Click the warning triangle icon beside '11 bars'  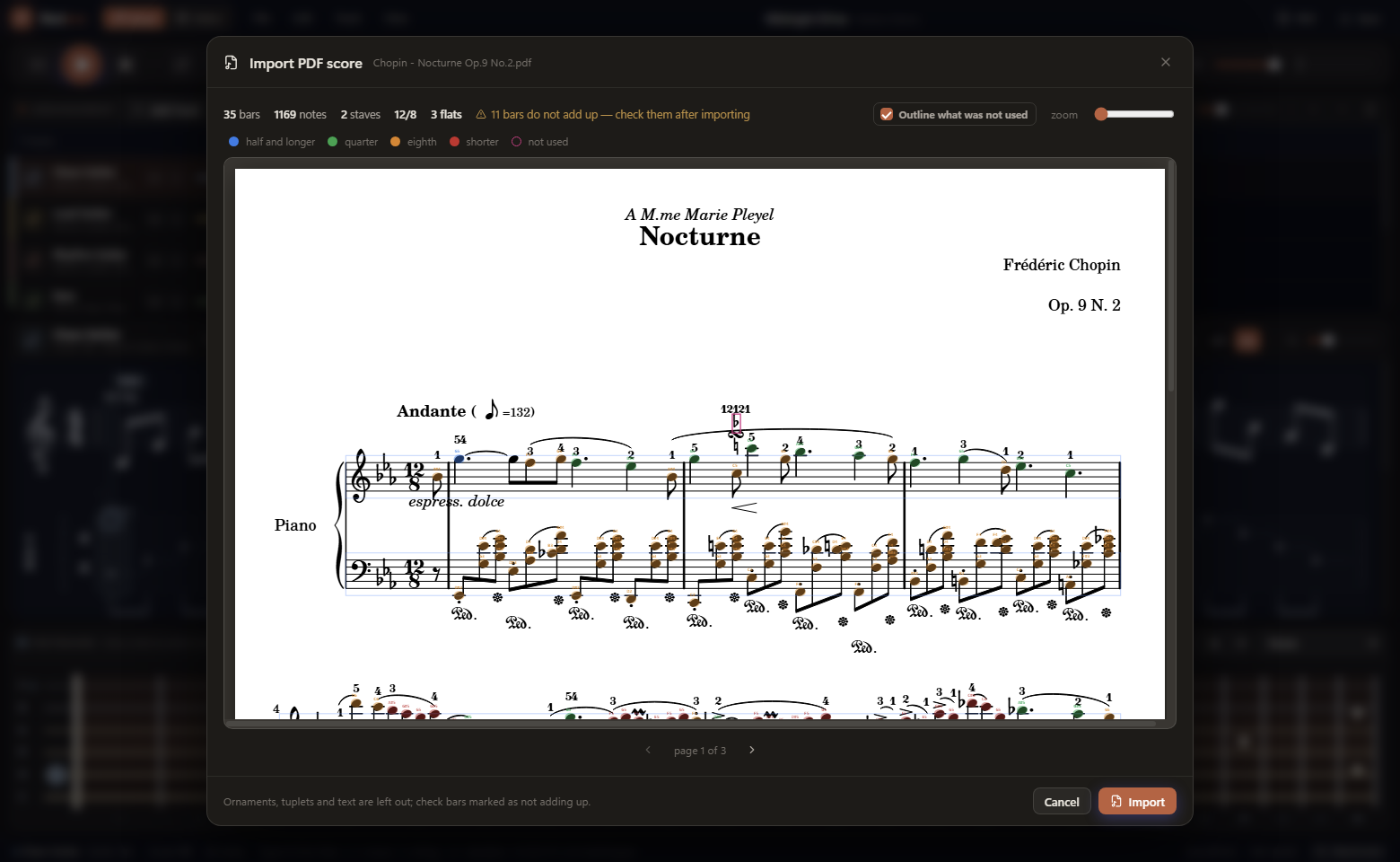click(481, 115)
